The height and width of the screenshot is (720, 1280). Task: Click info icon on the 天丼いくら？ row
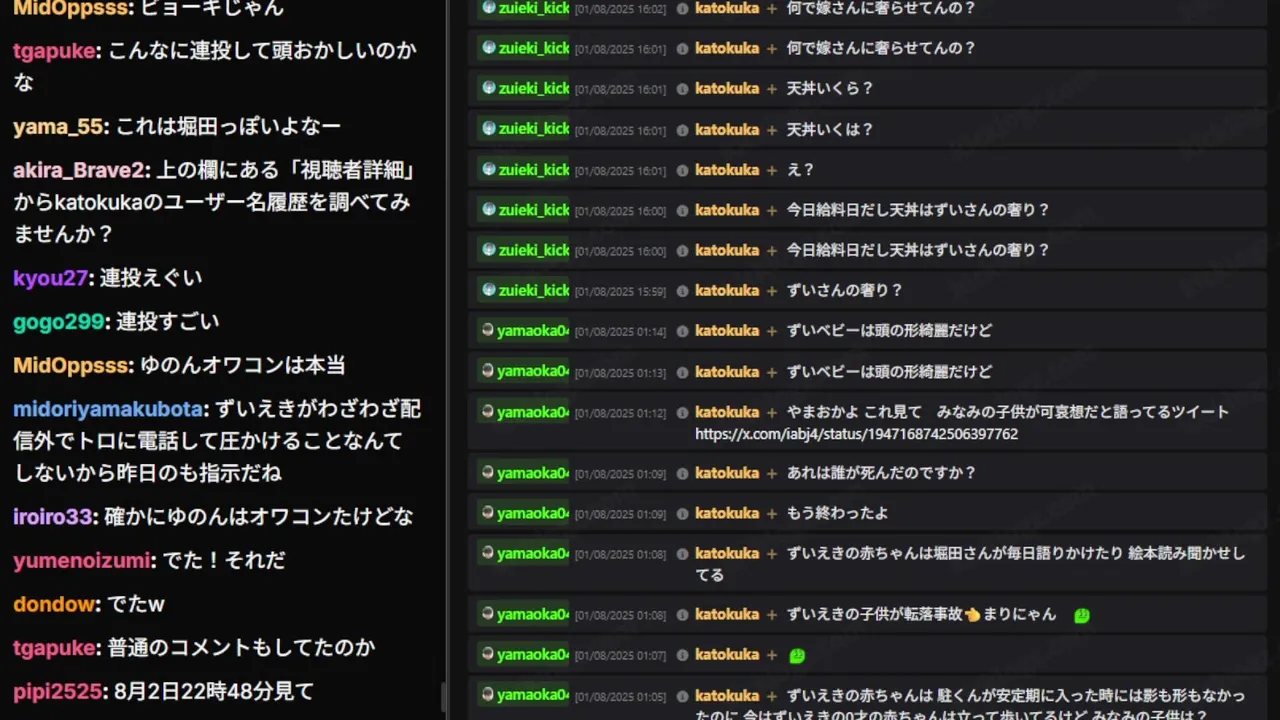click(x=682, y=89)
